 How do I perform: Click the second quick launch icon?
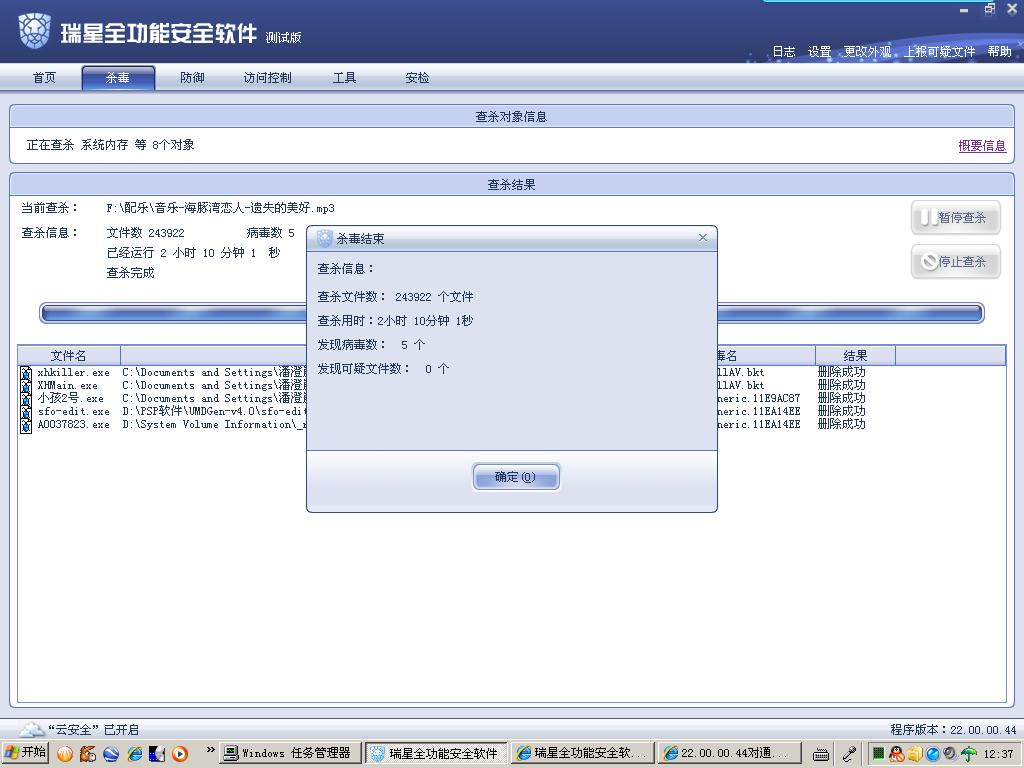pos(88,754)
